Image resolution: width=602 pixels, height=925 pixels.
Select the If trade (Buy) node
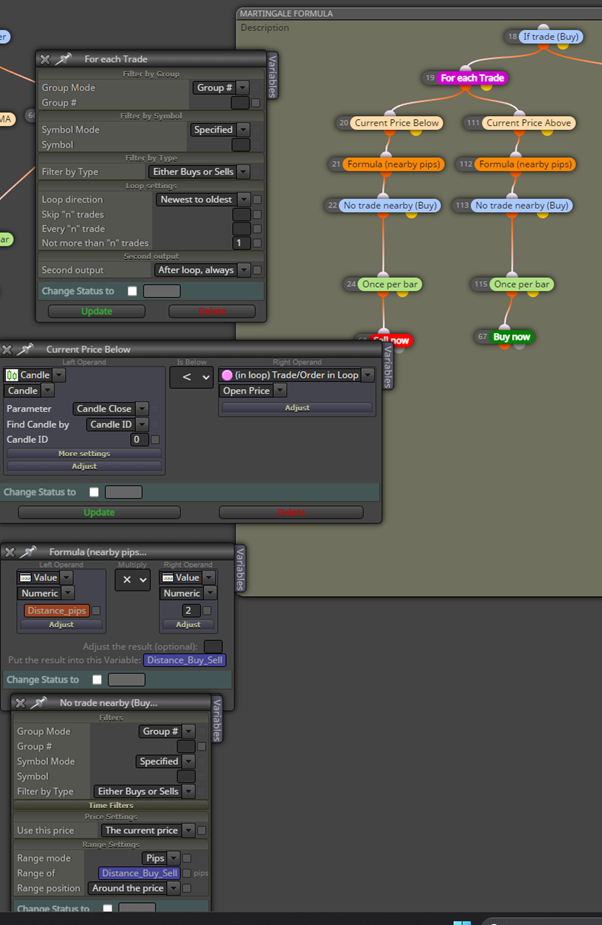(x=551, y=37)
